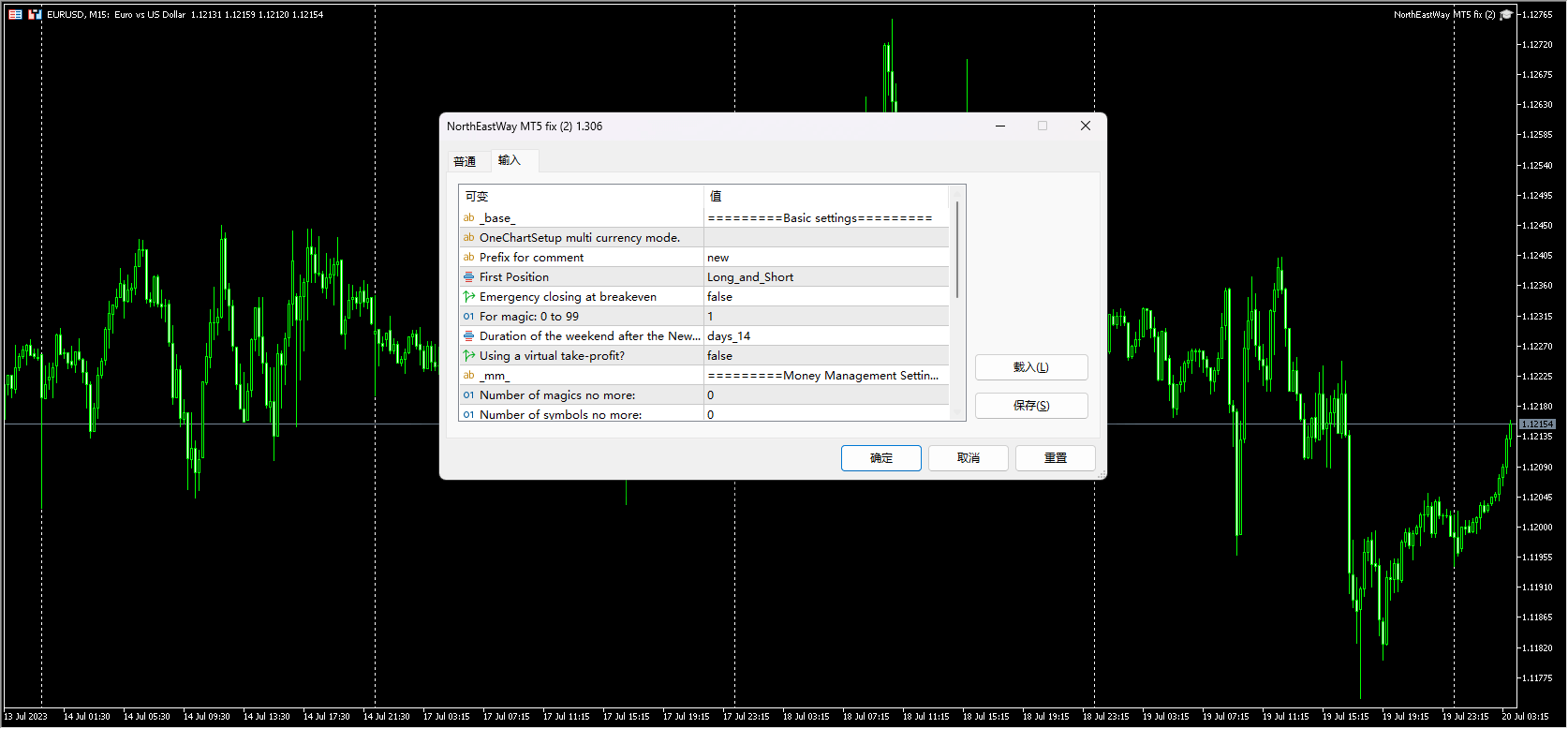Click the expert advisor hat icon at top-right
1568x729 pixels.
pyautogui.click(x=1506, y=14)
